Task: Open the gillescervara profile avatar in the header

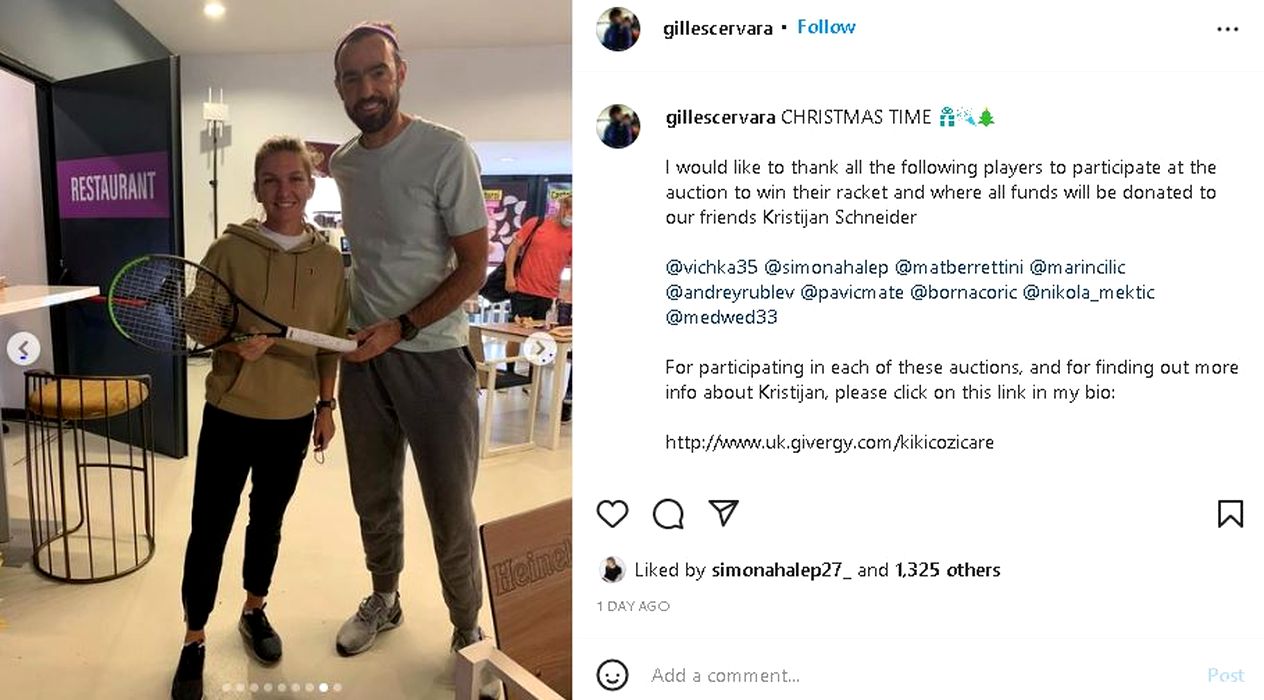Action: [x=618, y=29]
